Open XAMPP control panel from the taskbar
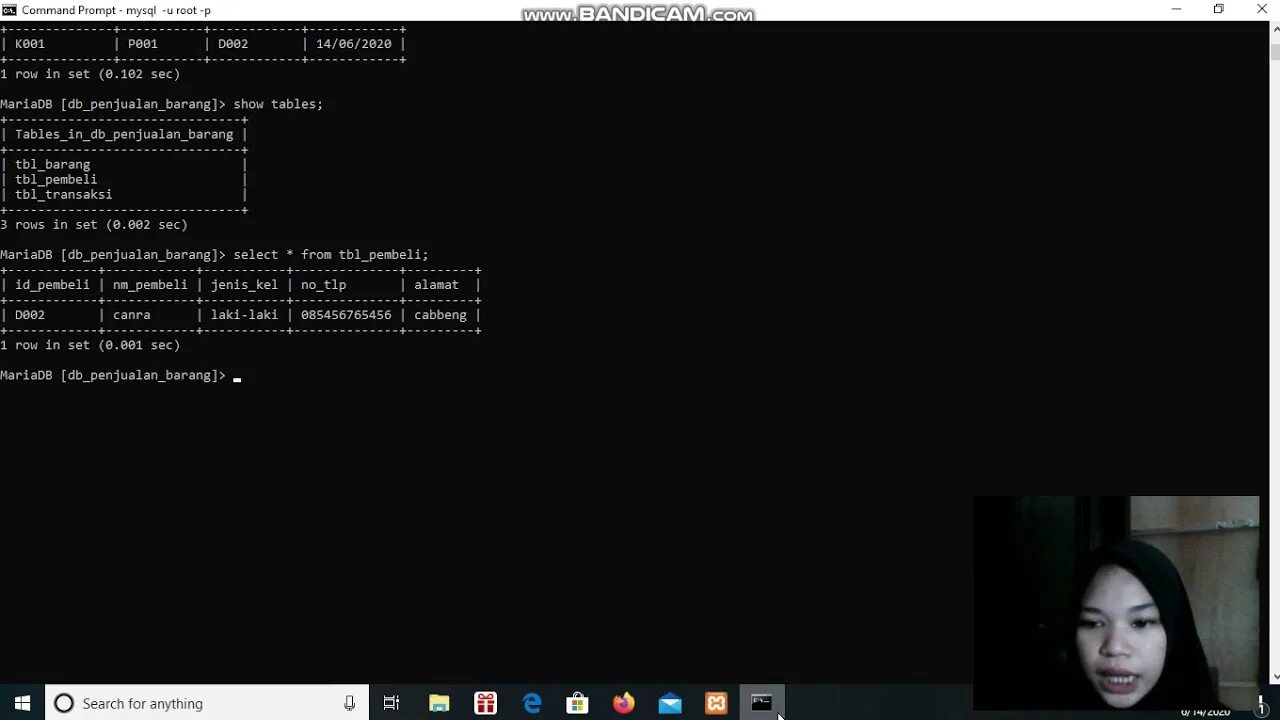Viewport: 1280px width, 720px height. click(x=716, y=703)
